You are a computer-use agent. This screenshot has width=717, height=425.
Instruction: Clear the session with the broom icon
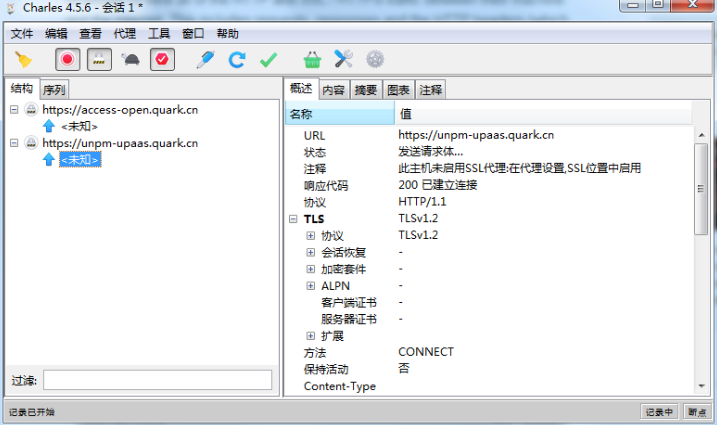23,59
